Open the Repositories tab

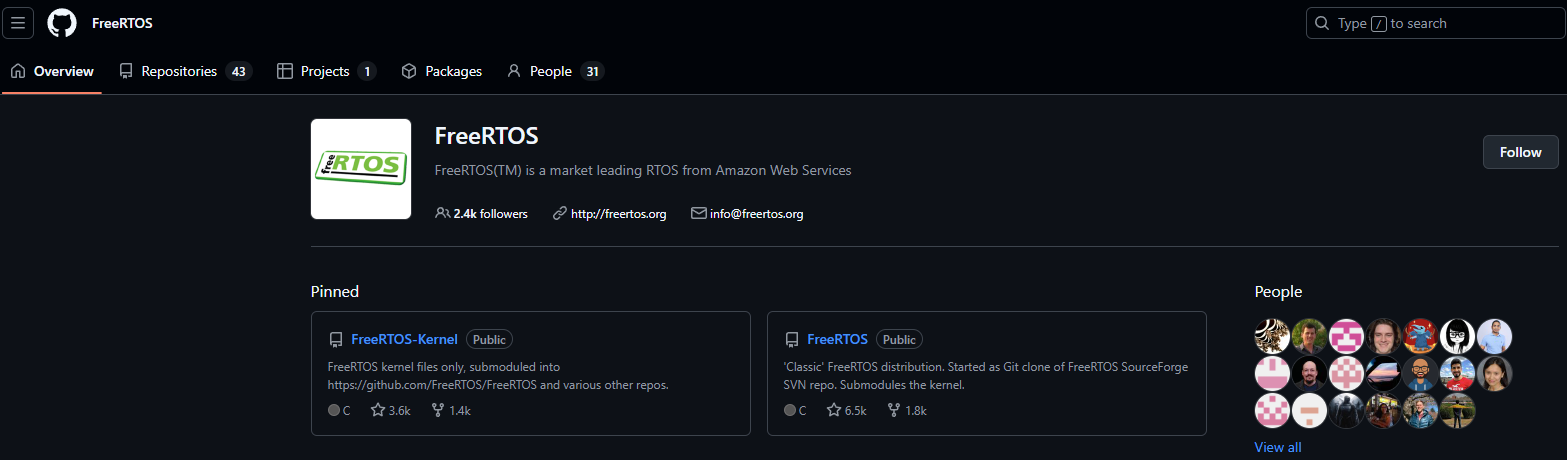pyautogui.click(x=185, y=71)
